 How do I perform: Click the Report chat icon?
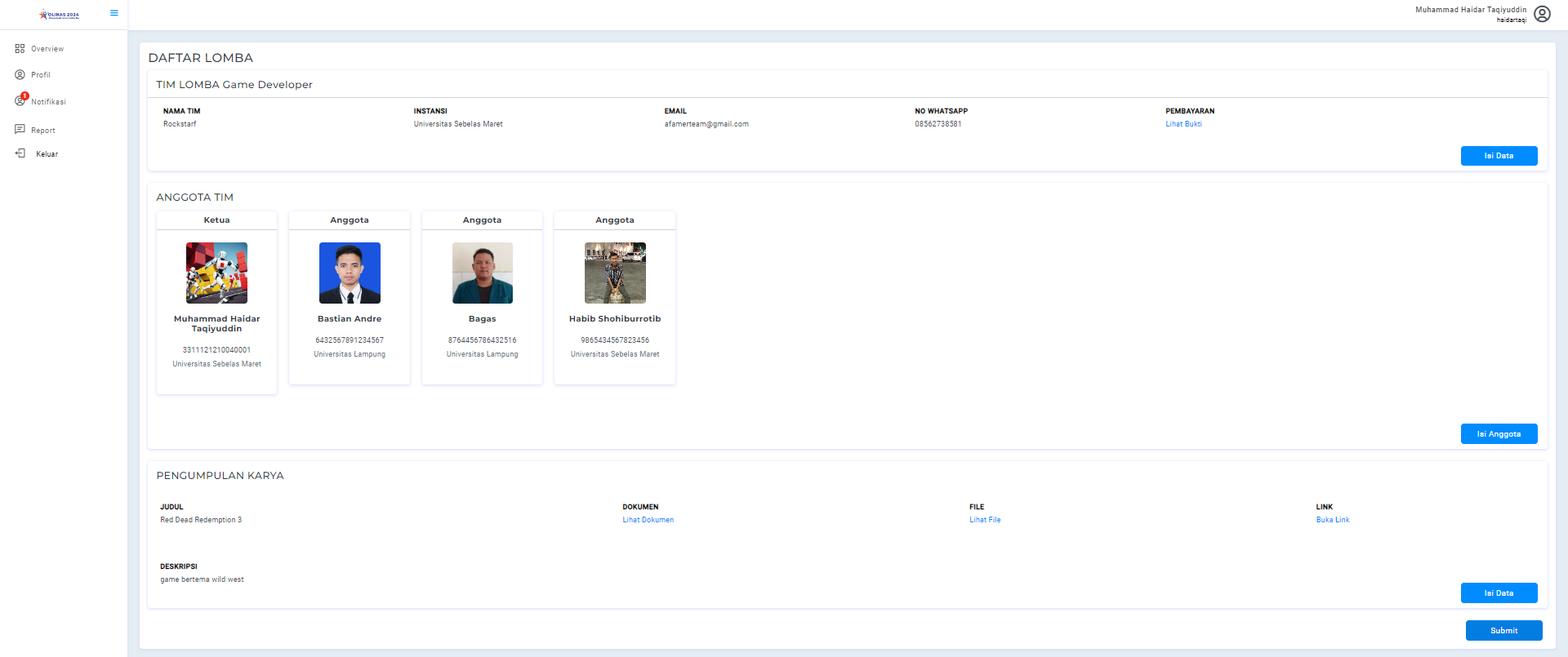(20, 130)
